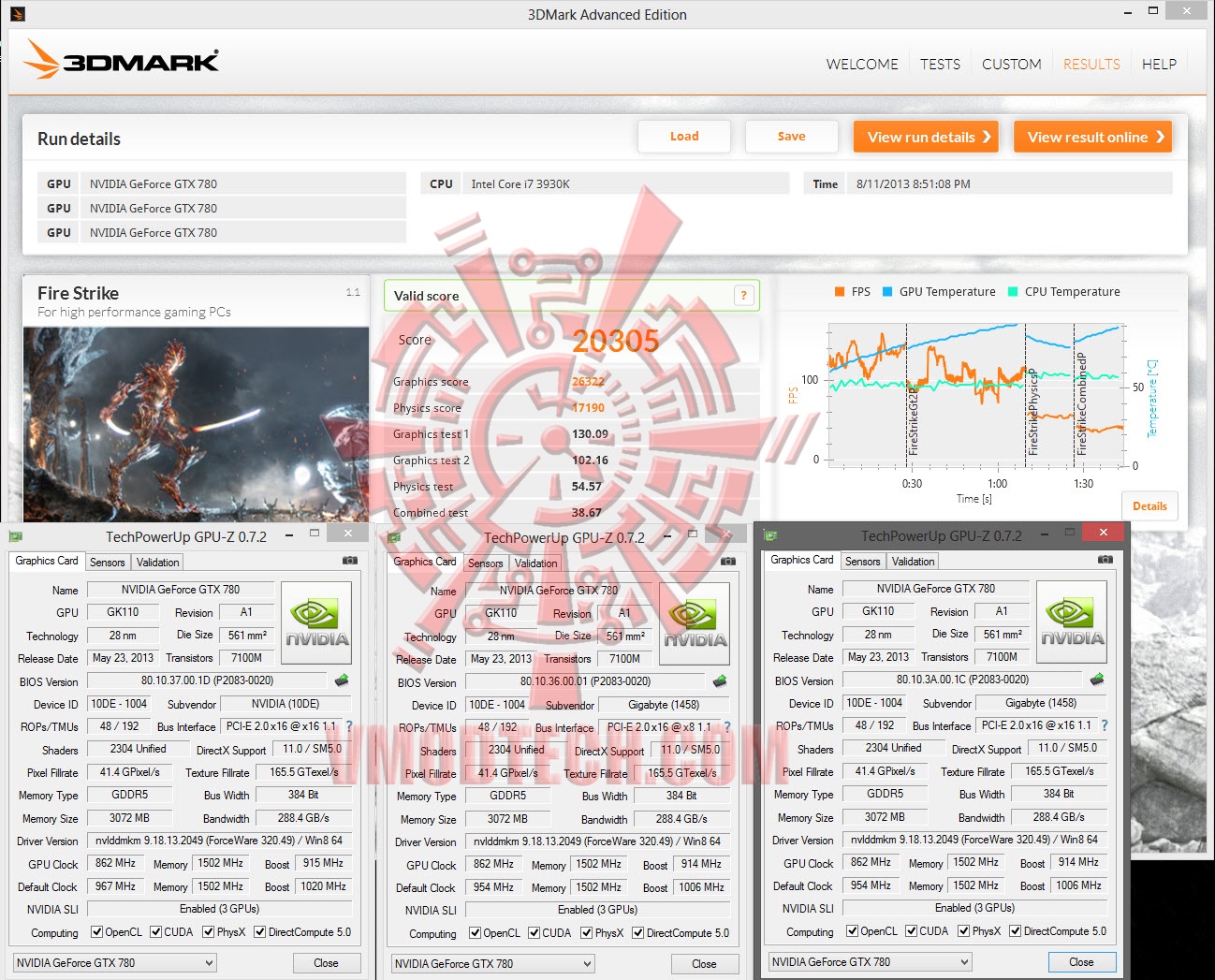Click the Bus Interface question mark in the middle GPU-Z window
This screenshot has height=980, width=1215.
[727, 727]
